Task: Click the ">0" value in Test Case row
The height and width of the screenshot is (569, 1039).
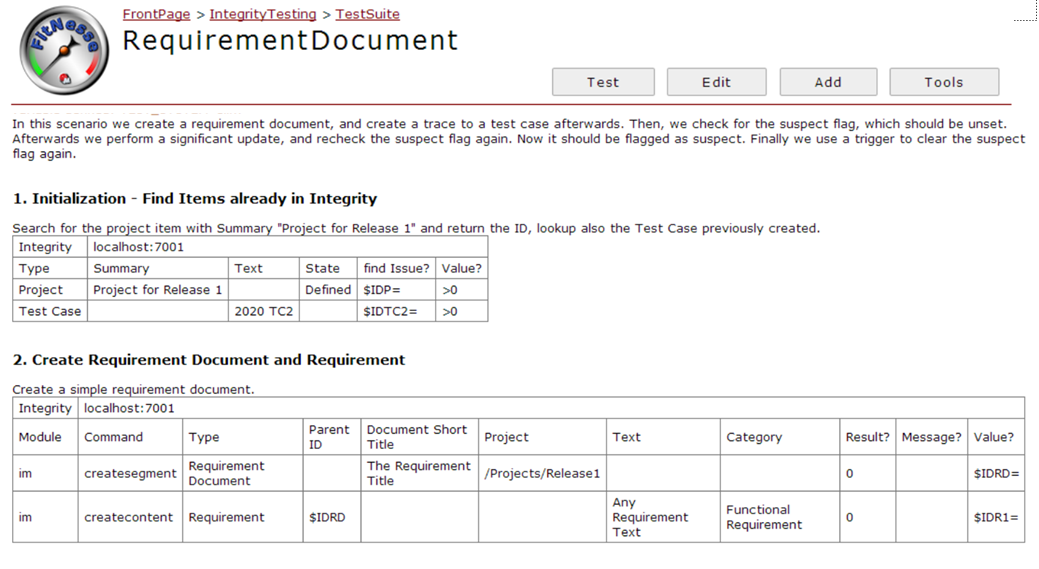Action: pos(462,311)
